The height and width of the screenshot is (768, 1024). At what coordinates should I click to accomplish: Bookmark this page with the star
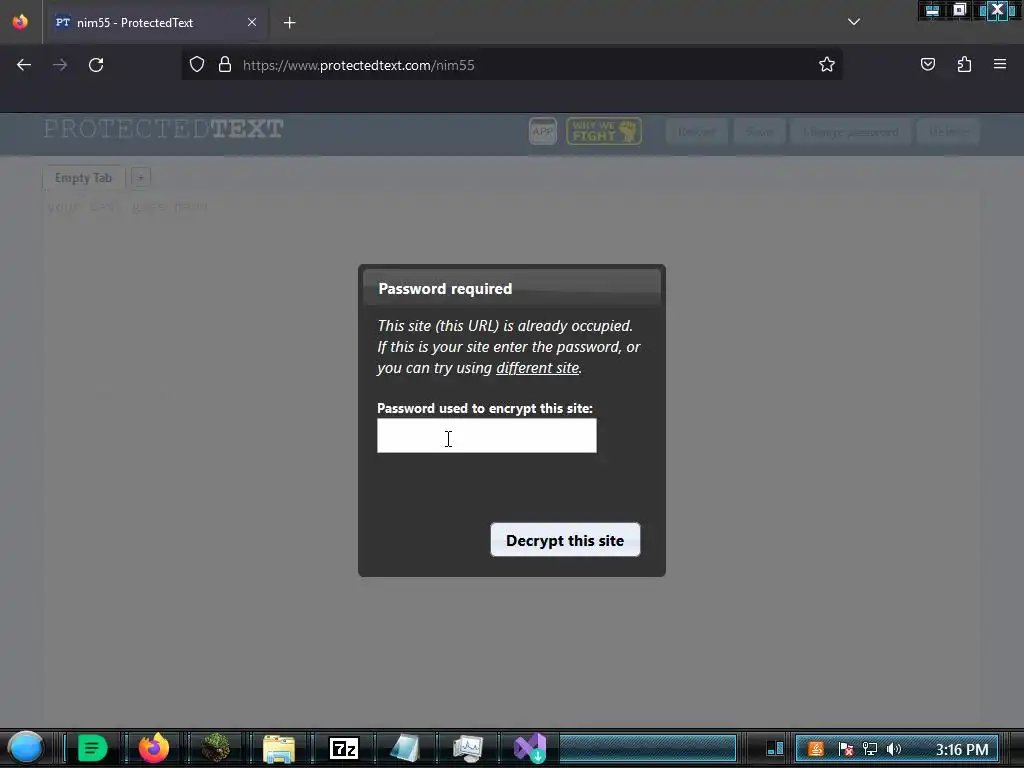coord(827,65)
